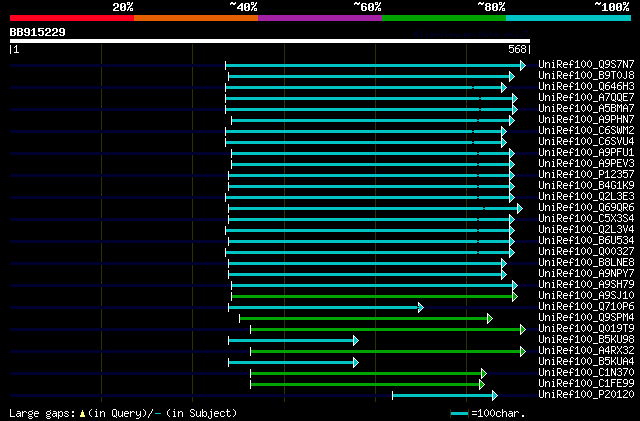The width and height of the screenshot is (640, 421).
Task: Click the green alignment bar for Q9SPM4
Action: [x=366, y=319]
